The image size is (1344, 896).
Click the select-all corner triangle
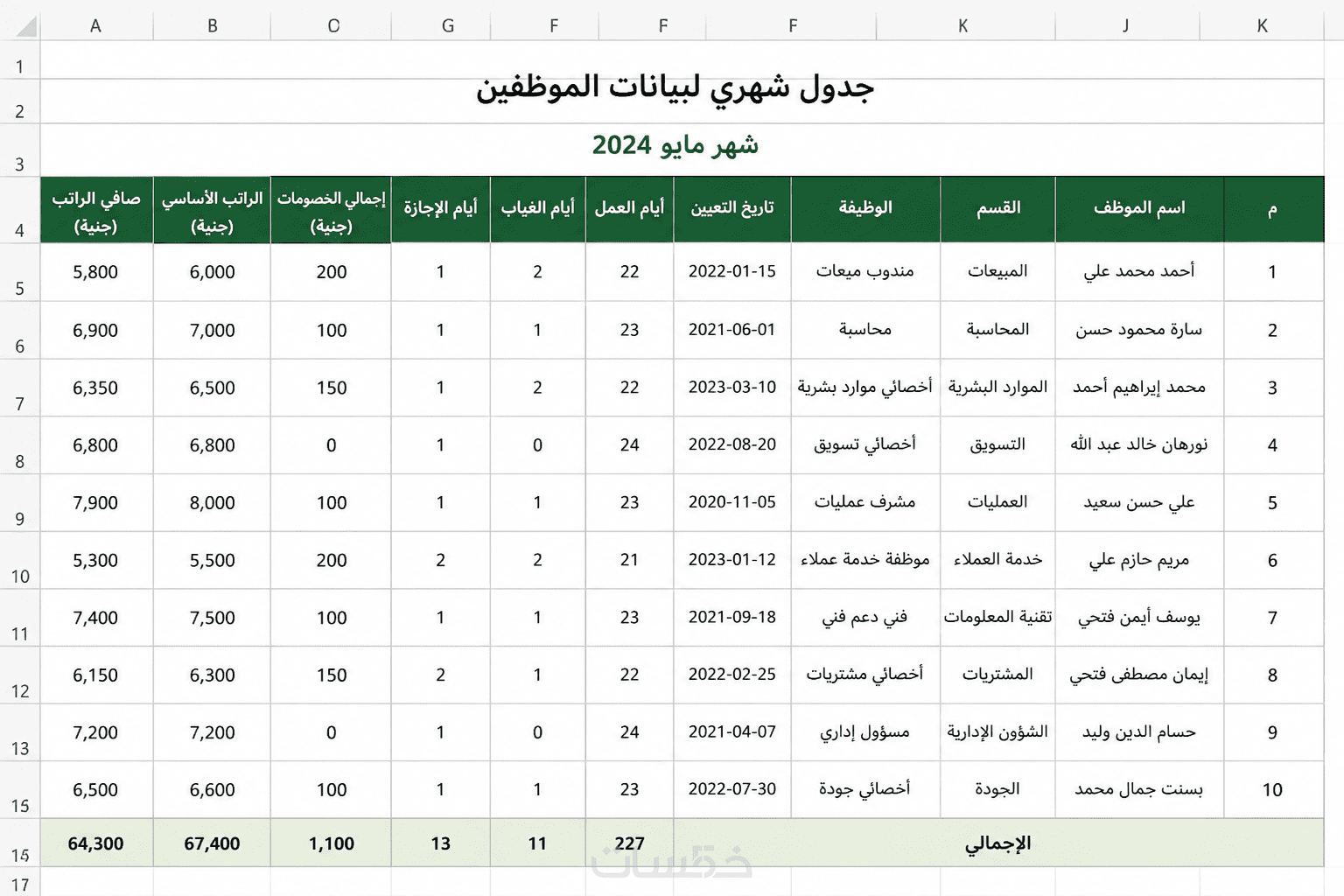click(26, 26)
